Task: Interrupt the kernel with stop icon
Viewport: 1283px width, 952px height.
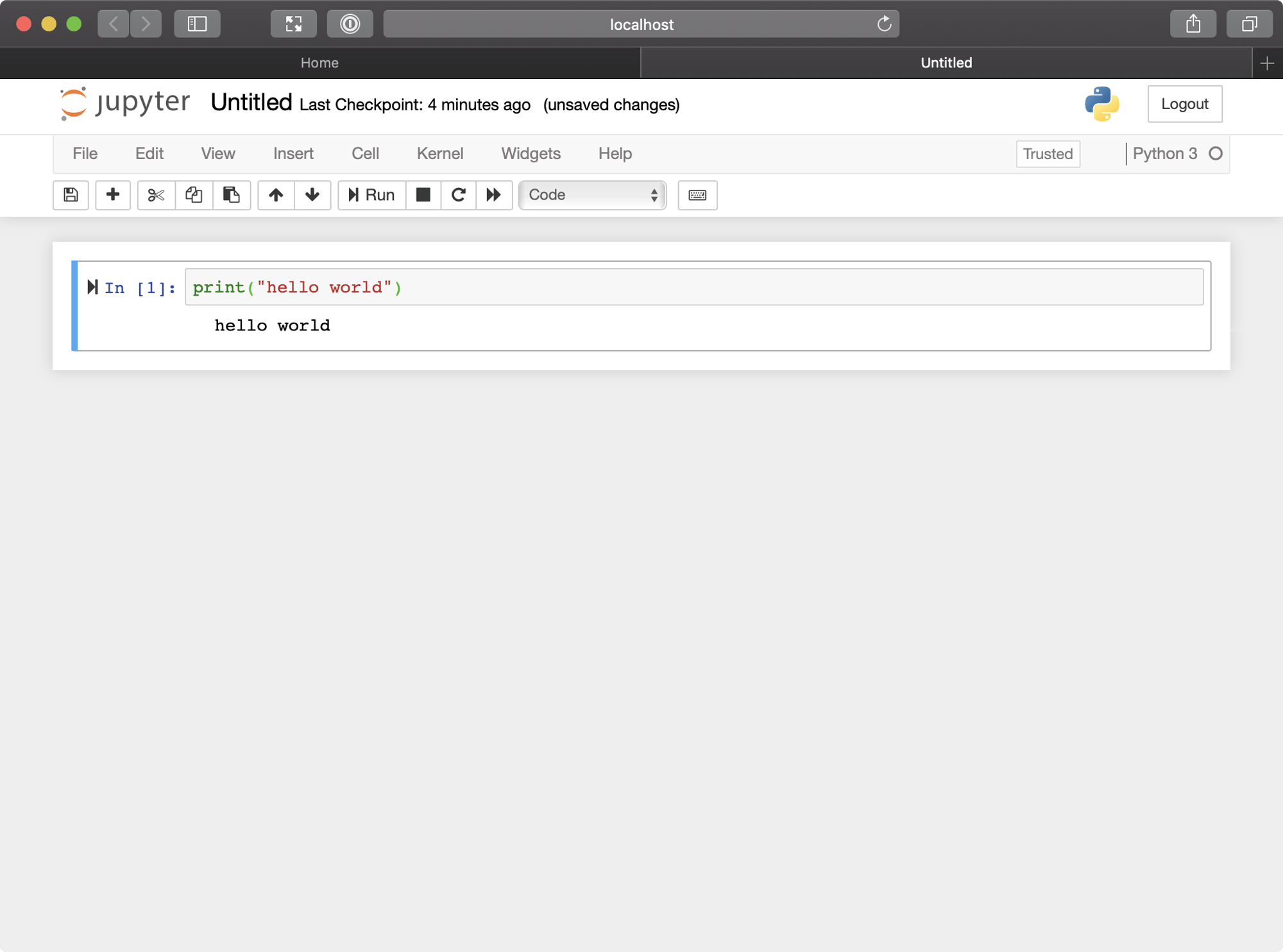Action: (423, 195)
